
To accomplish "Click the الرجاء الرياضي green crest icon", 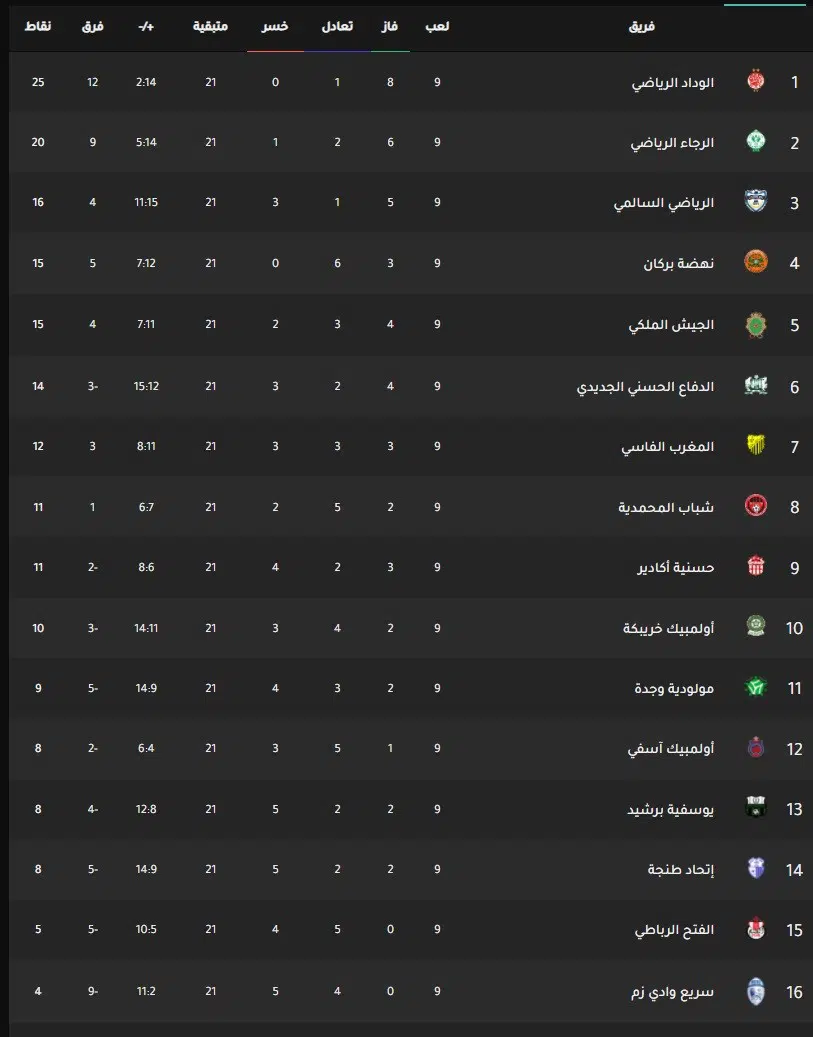I will pos(755,142).
